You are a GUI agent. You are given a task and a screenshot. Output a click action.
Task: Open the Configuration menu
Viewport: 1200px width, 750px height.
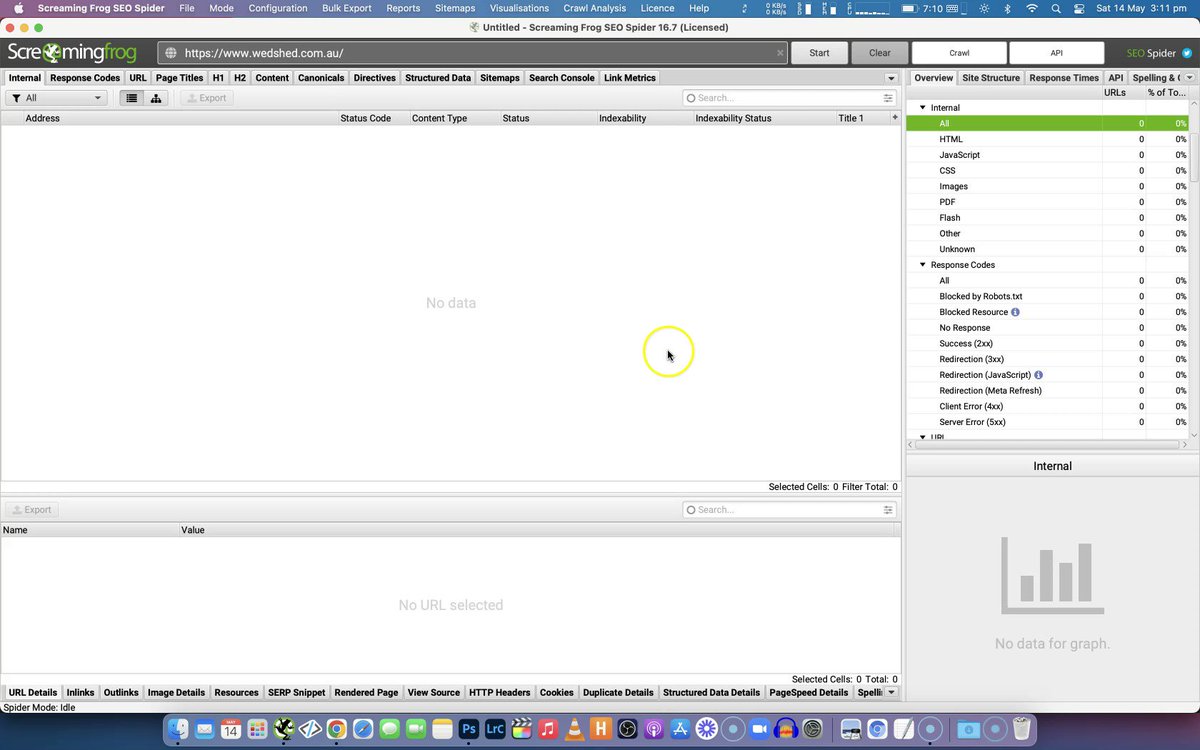(x=278, y=8)
